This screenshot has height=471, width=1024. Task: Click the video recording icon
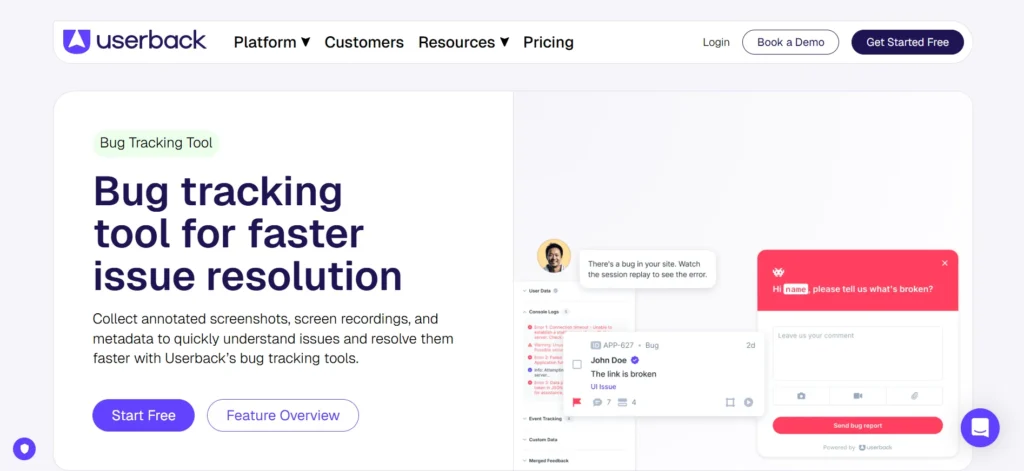857,396
